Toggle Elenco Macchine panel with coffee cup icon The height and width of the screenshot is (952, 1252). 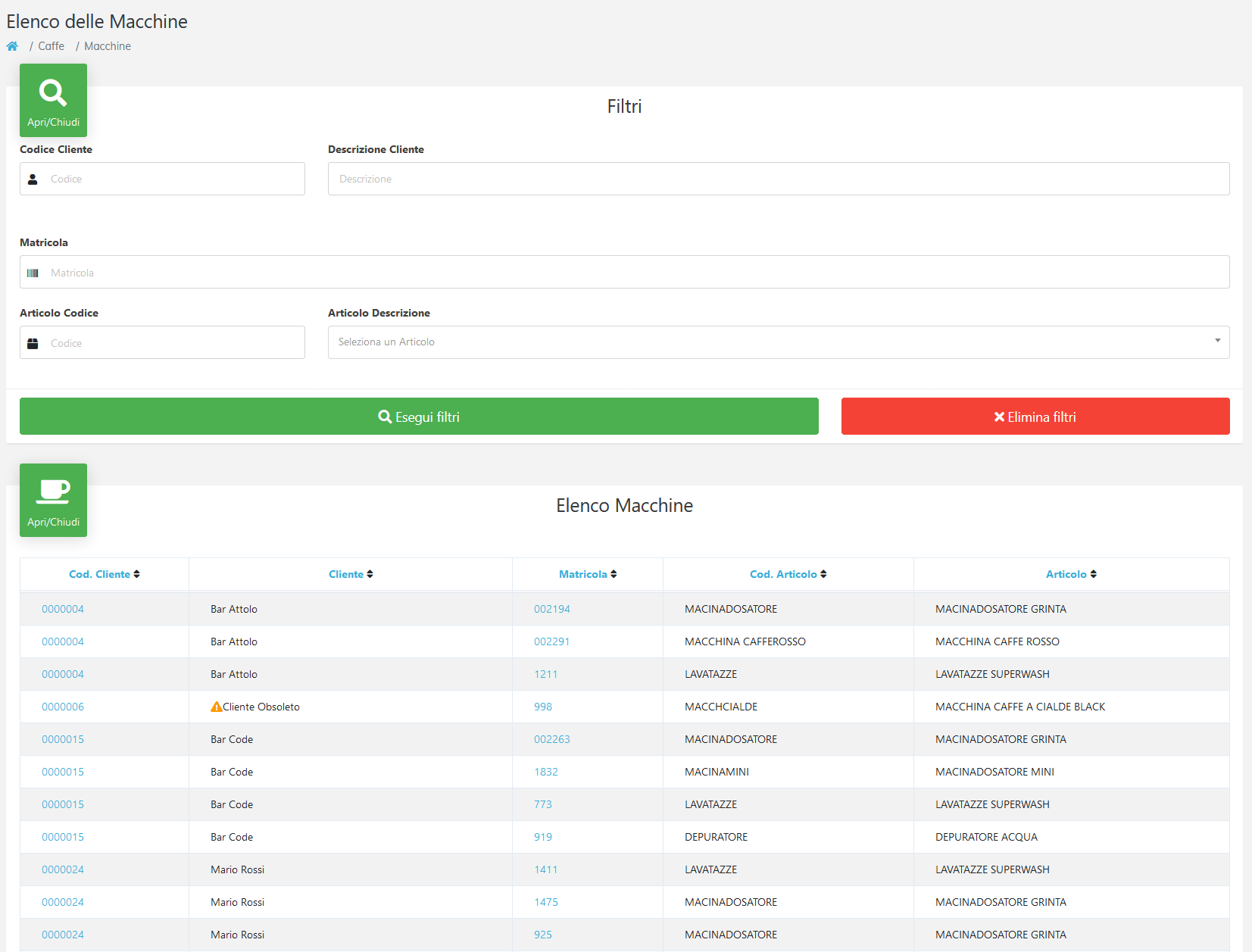tap(53, 500)
